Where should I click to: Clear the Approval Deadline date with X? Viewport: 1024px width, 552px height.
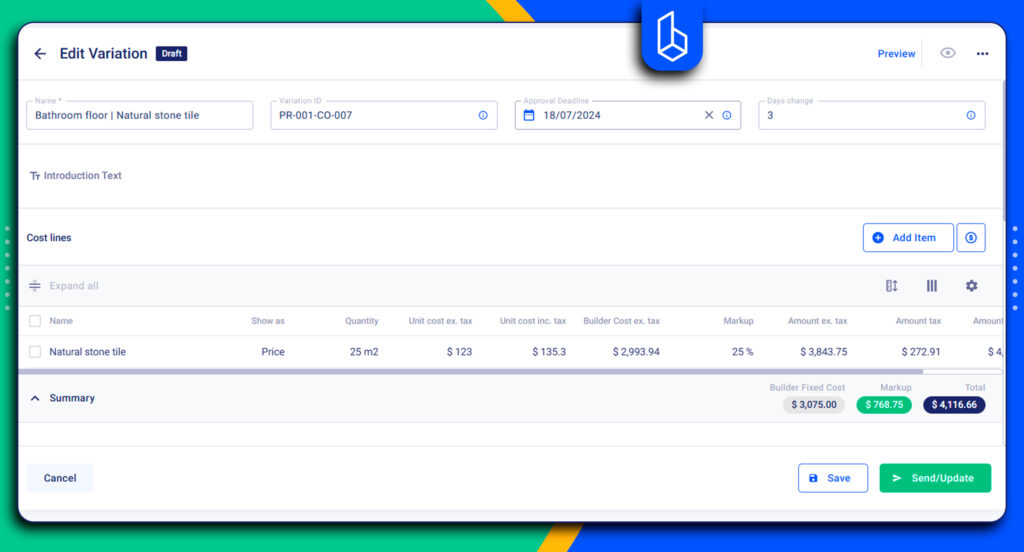tap(709, 115)
